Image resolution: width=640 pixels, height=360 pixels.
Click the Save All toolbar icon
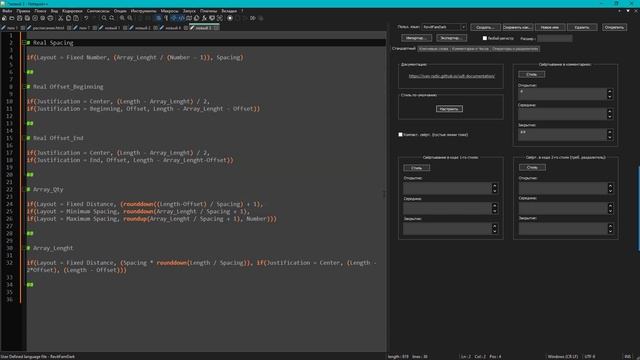(27, 18)
